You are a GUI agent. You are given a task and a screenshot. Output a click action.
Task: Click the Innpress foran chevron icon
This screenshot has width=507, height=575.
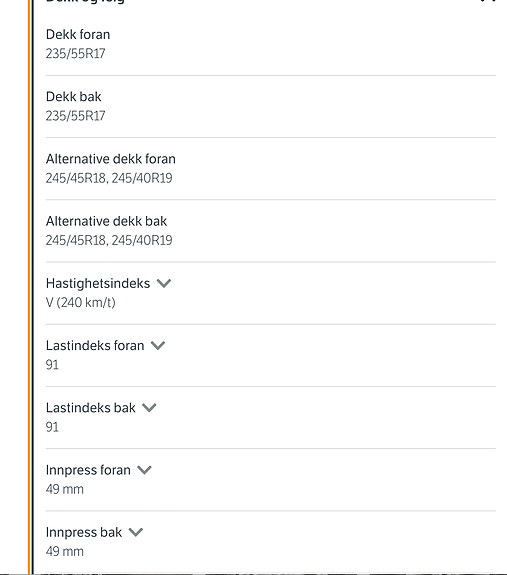[x=144, y=470]
